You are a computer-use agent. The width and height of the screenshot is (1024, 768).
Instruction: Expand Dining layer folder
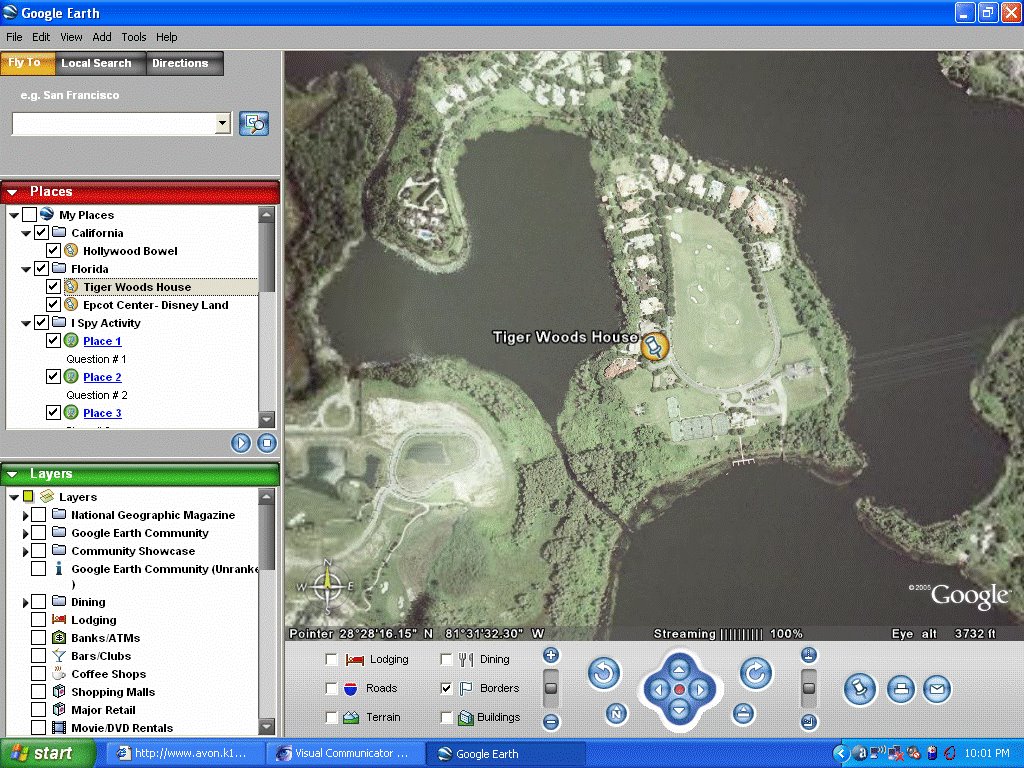(25, 602)
